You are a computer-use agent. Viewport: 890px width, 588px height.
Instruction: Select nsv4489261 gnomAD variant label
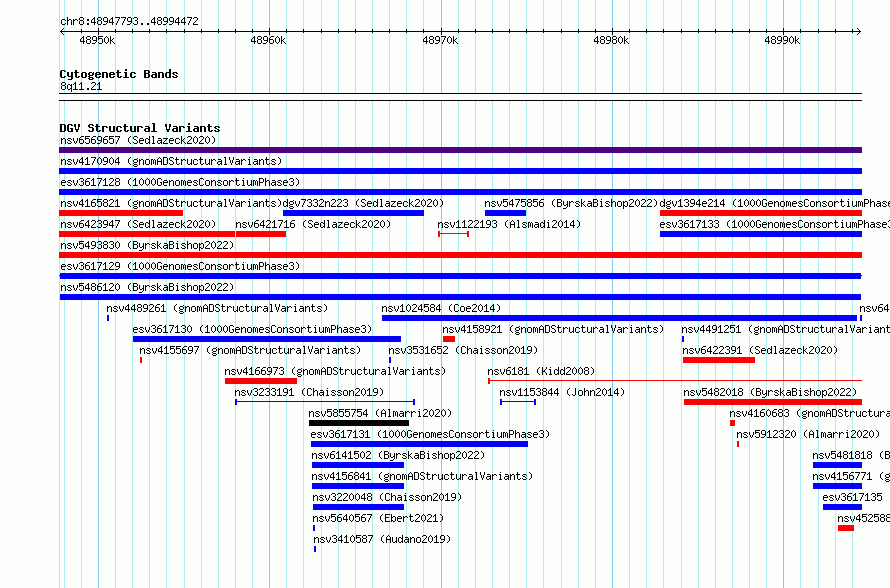217,308
